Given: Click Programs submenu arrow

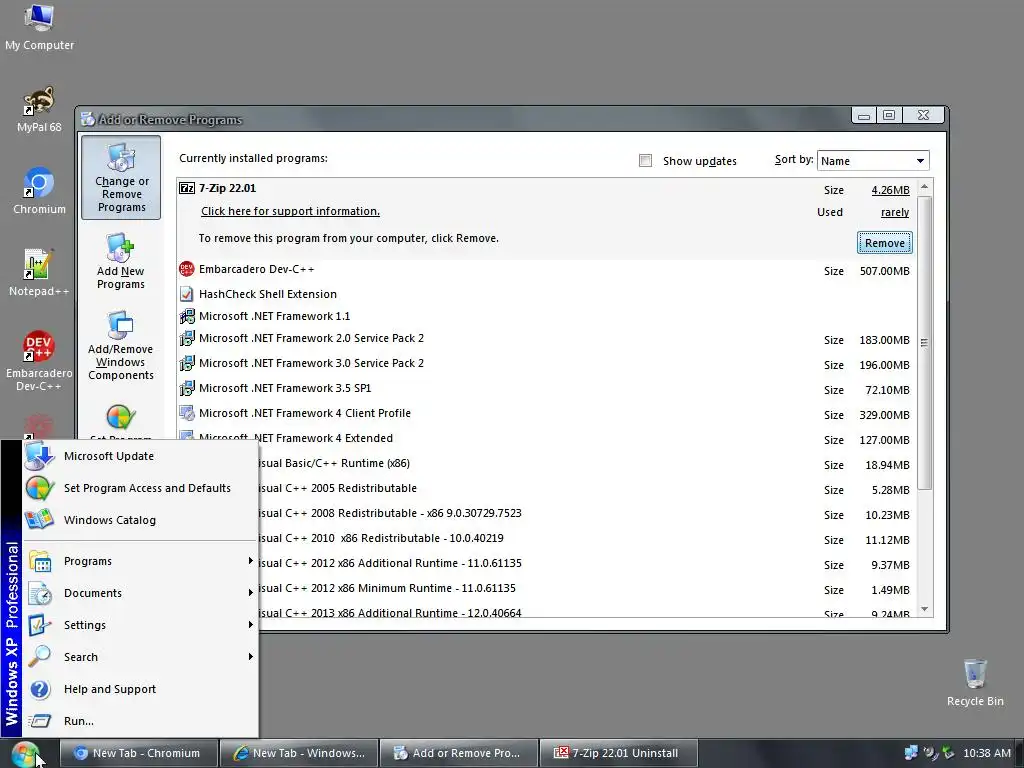Looking at the screenshot, I should coord(250,560).
